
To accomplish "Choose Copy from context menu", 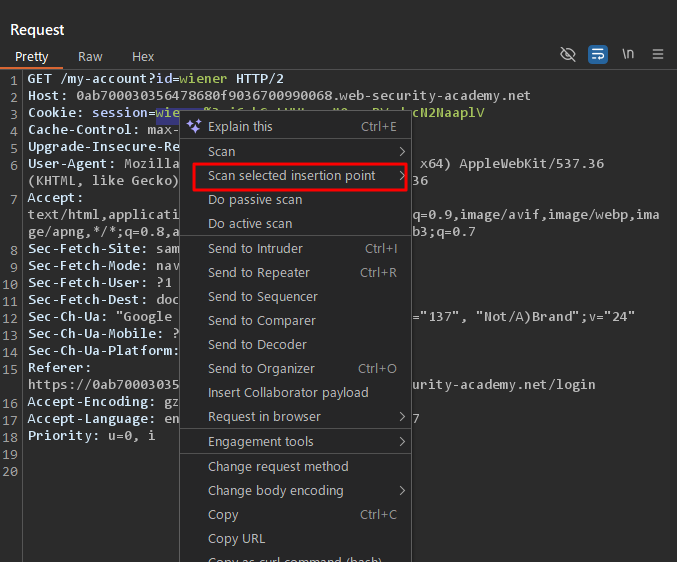I will point(295,515).
